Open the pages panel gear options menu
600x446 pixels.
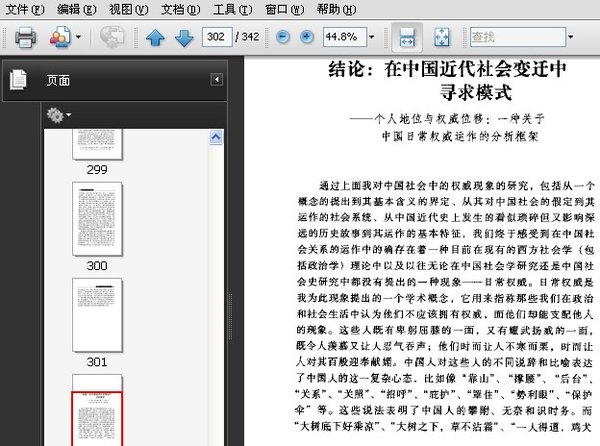tap(58, 115)
